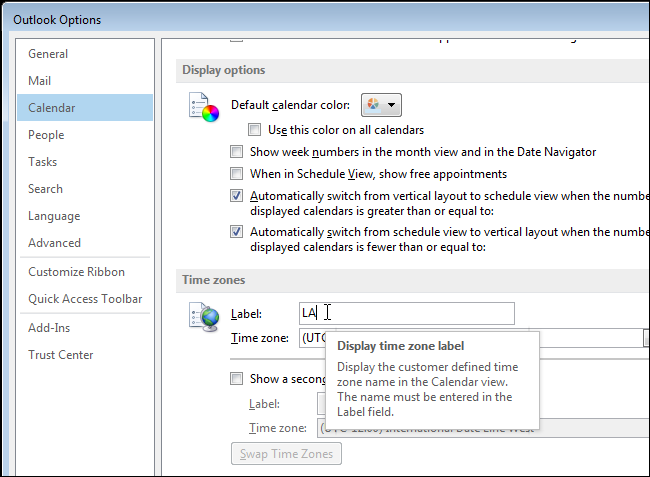650x477 pixels.
Task: Toggle show free appointments in Schedule View
Action: pyautogui.click(x=236, y=174)
